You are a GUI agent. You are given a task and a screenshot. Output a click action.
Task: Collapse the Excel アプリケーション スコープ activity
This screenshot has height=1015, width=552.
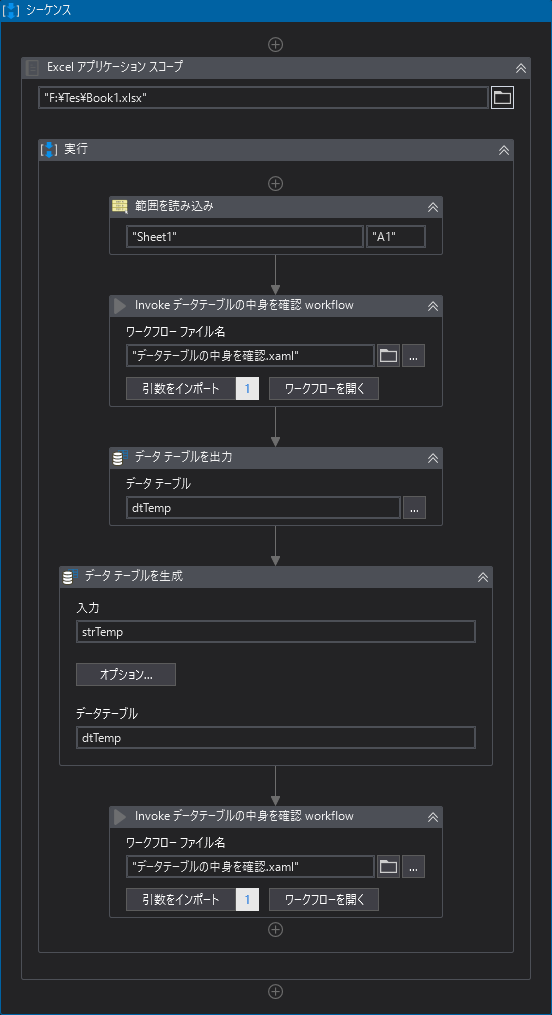click(x=520, y=67)
